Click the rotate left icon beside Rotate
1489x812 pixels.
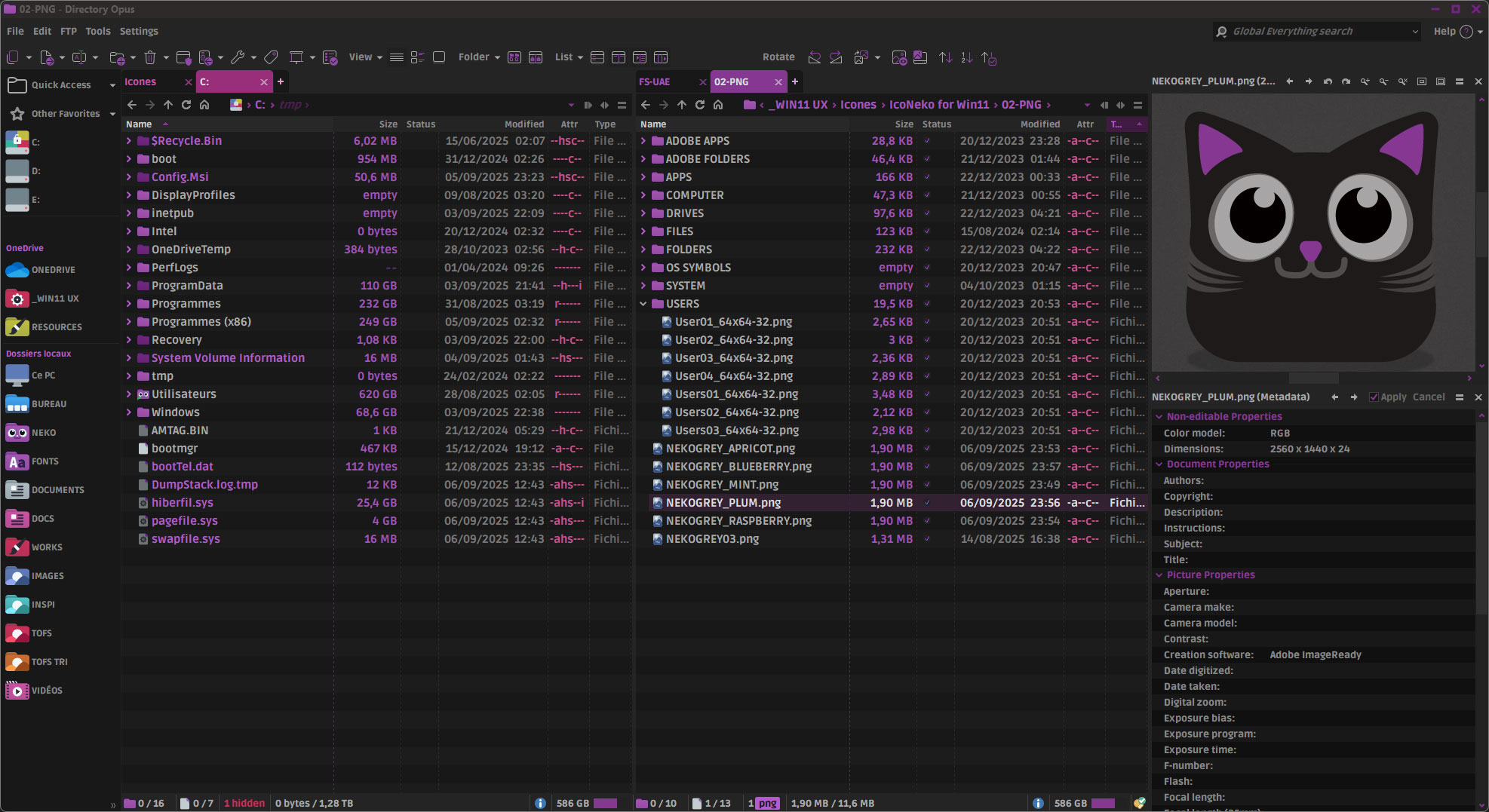click(815, 57)
